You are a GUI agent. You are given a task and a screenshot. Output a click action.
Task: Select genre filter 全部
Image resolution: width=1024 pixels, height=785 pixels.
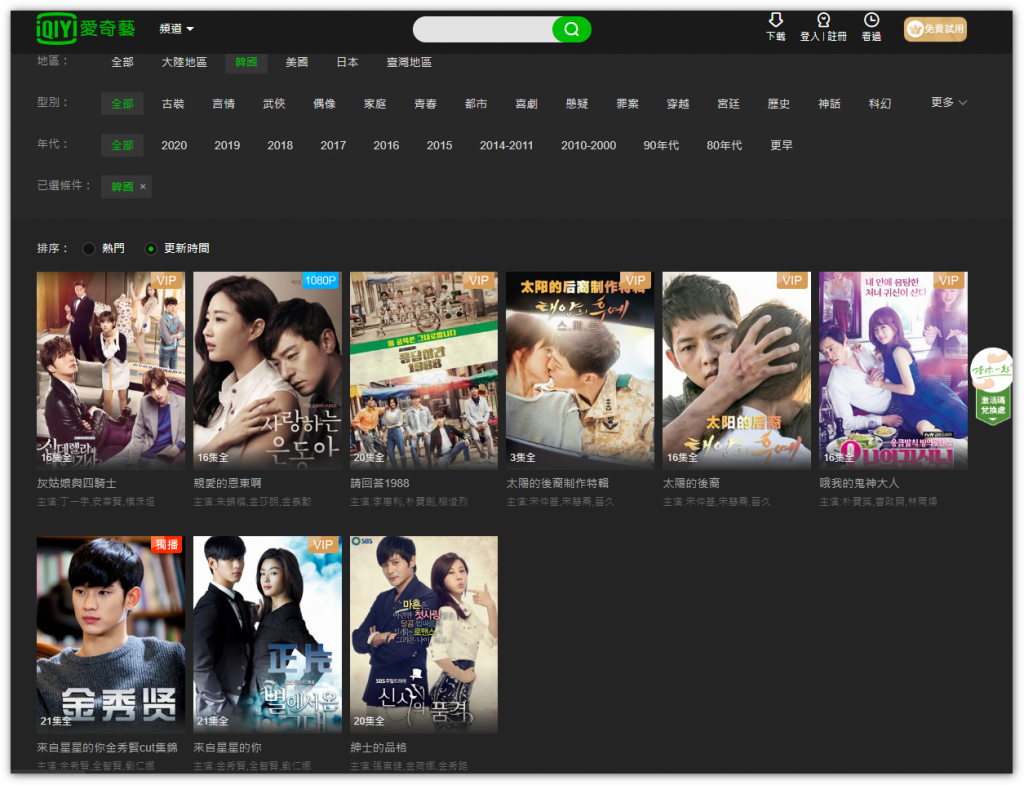[122, 104]
